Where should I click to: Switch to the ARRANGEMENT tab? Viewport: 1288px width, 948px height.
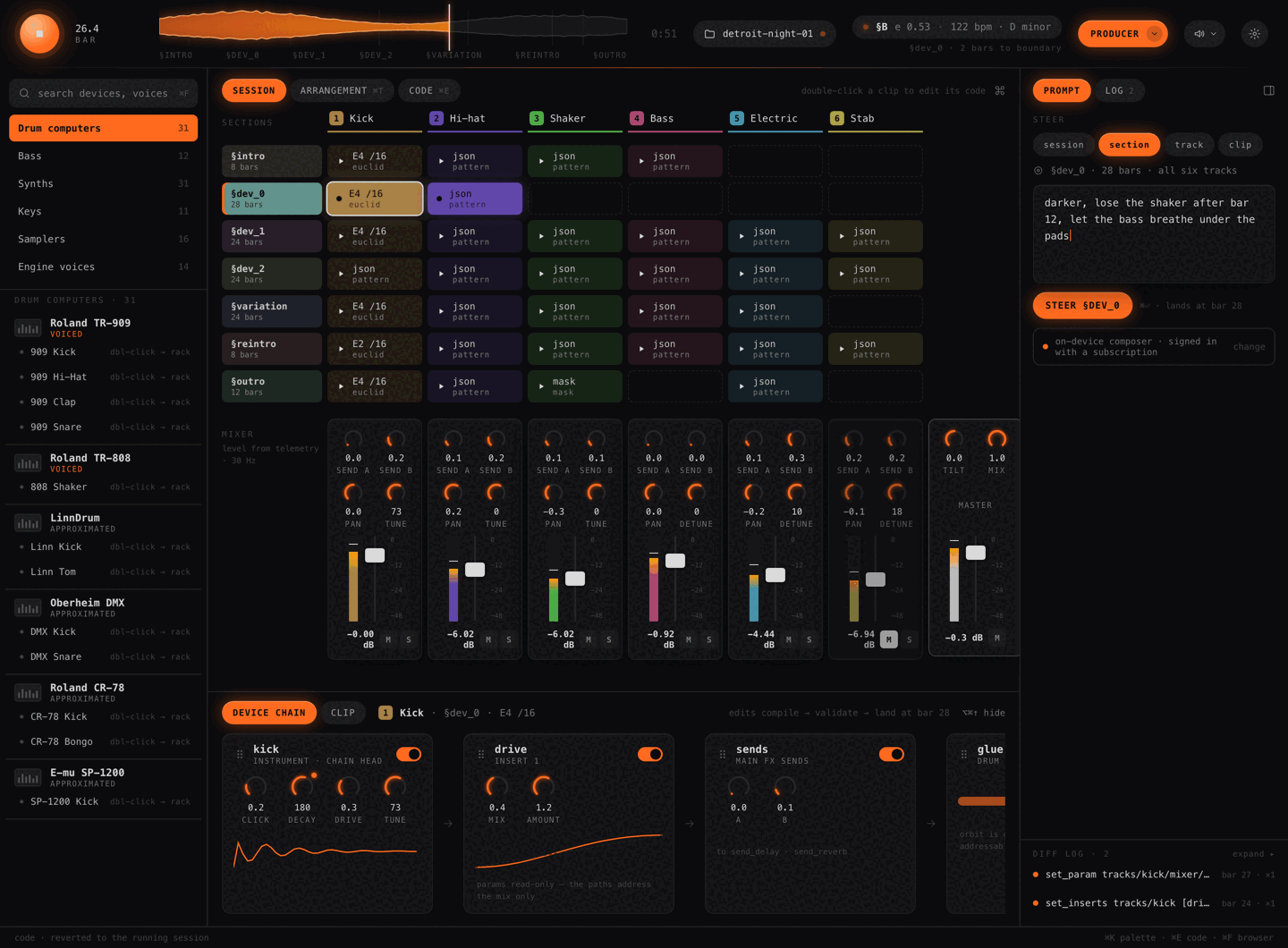342,90
